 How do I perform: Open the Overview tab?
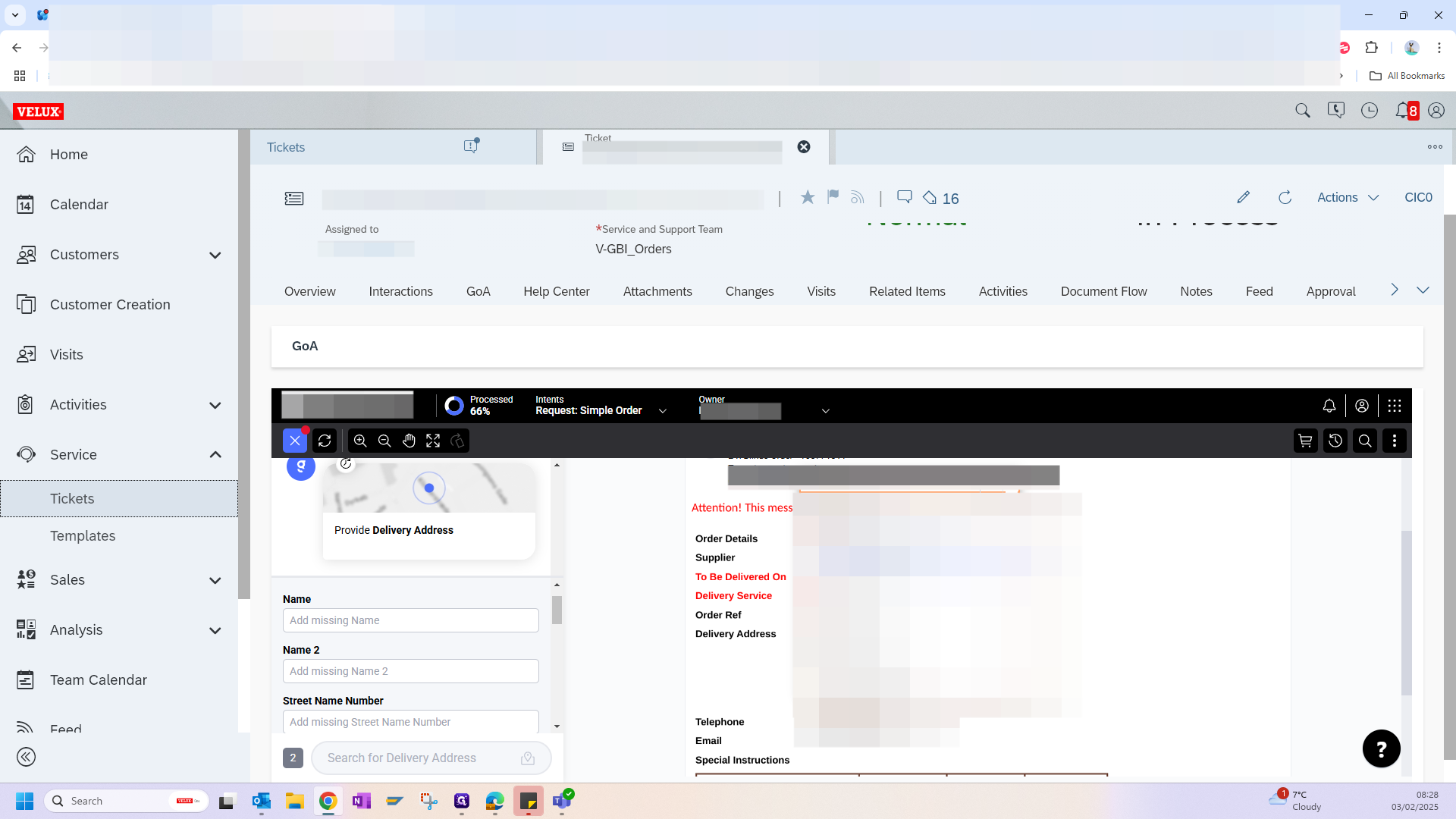click(x=310, y=291)
